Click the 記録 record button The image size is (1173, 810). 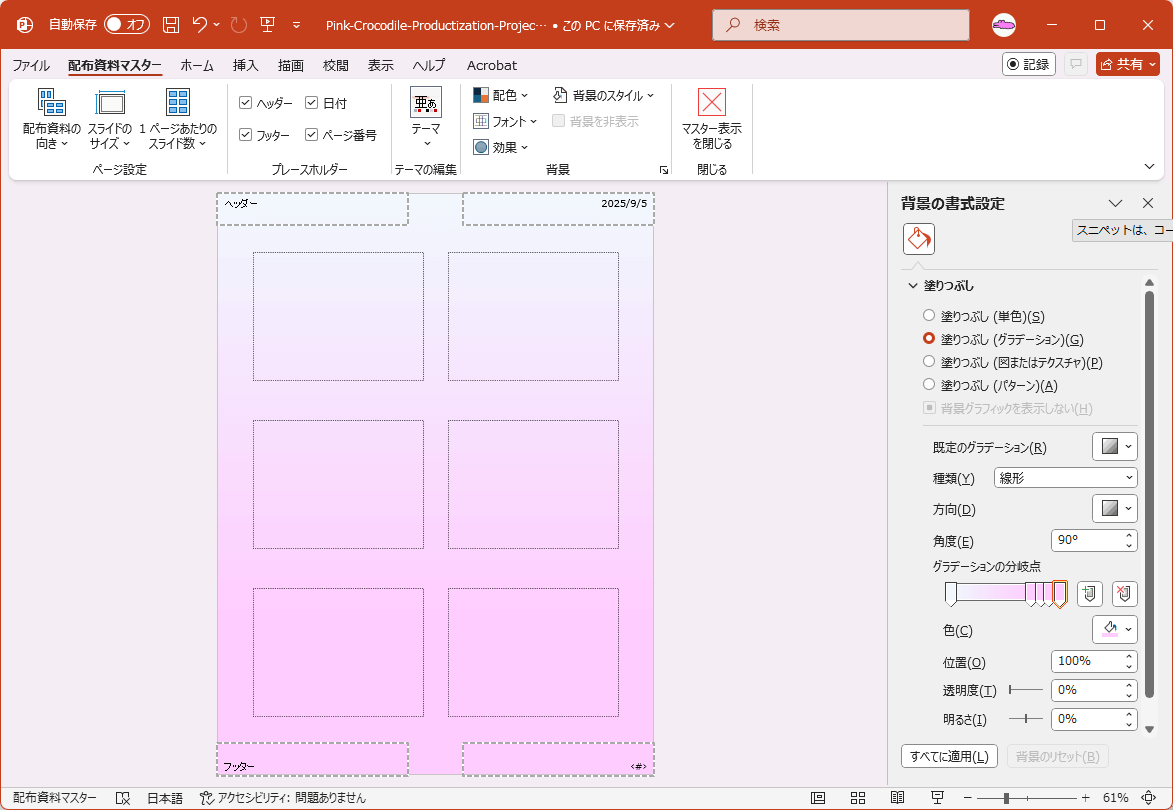coord(1029,64)
